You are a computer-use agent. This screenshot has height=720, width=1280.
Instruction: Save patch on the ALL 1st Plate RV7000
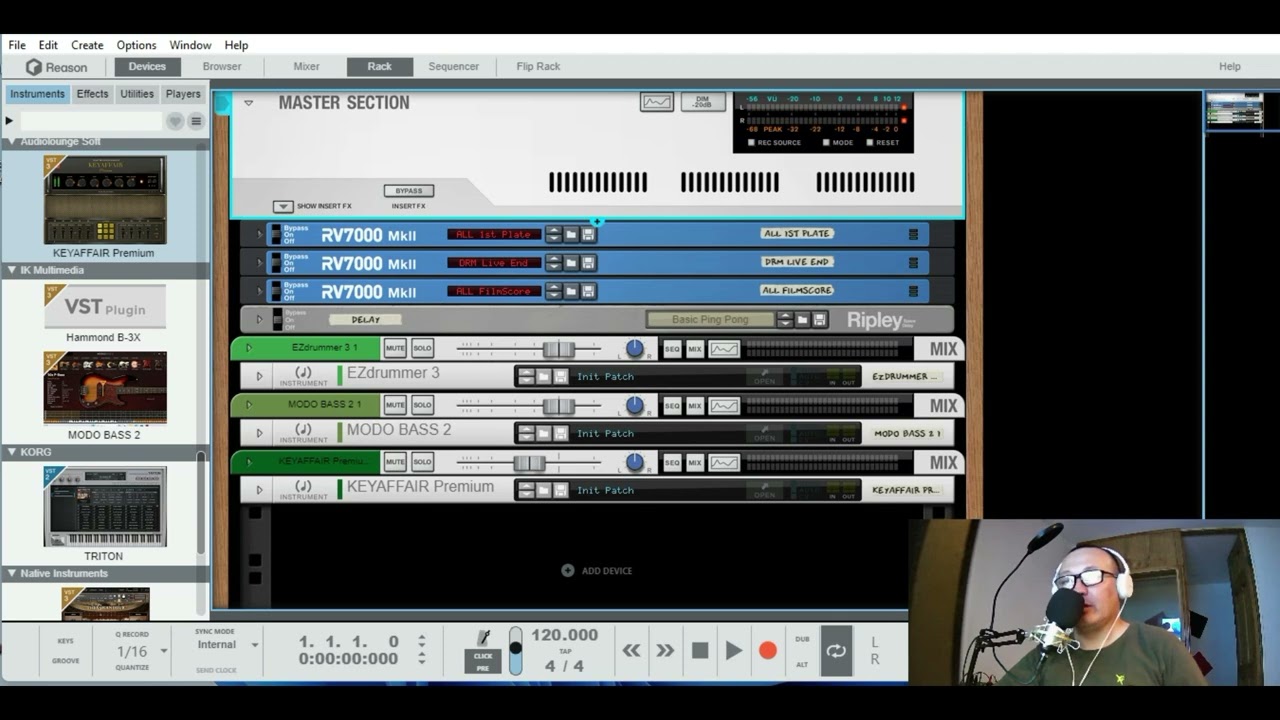click(x=588, y=234)
